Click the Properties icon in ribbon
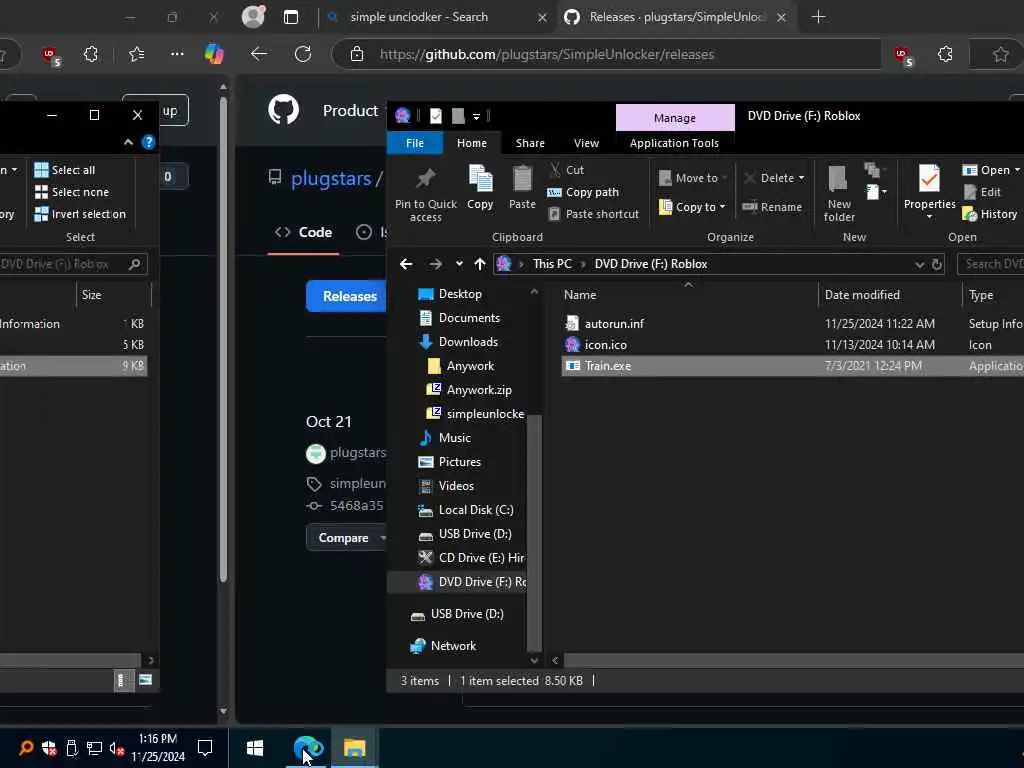The width and height of the screenshot is (1024, 768). (929, 178)
